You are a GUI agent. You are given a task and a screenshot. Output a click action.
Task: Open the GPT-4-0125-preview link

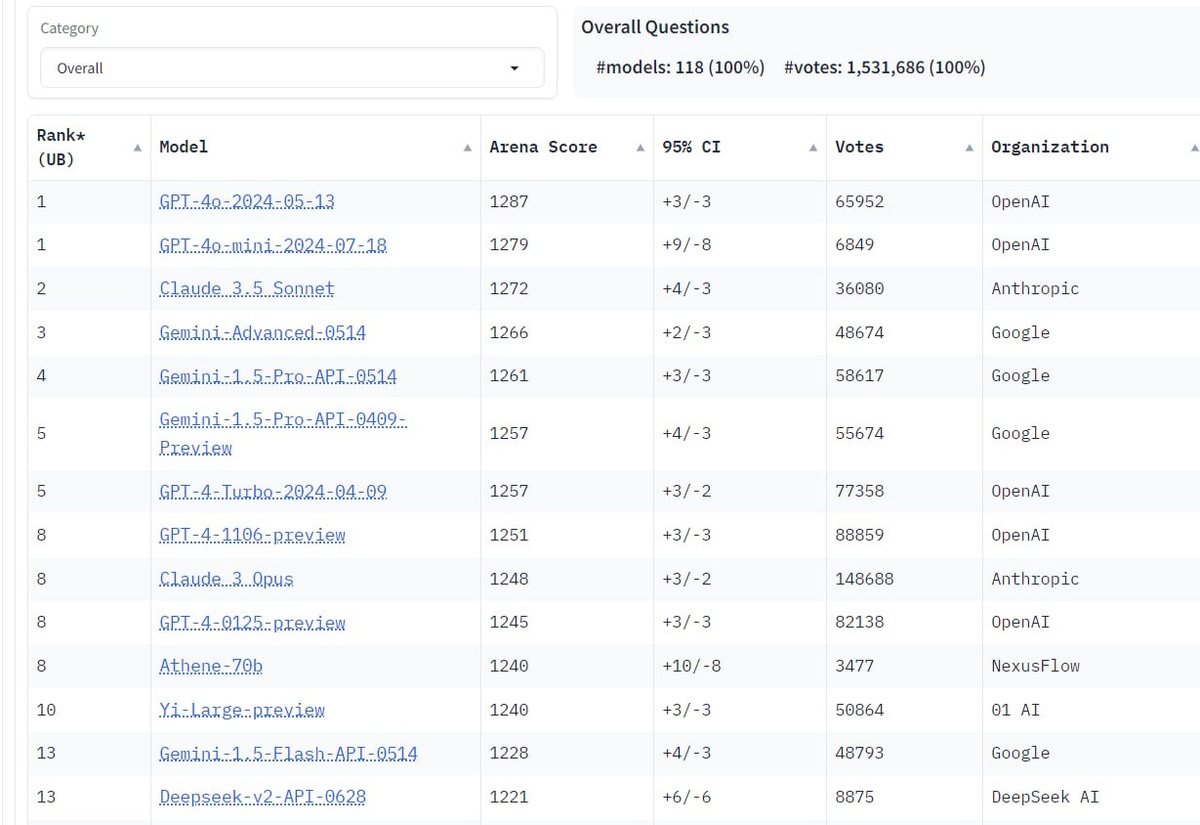point(252,622)
